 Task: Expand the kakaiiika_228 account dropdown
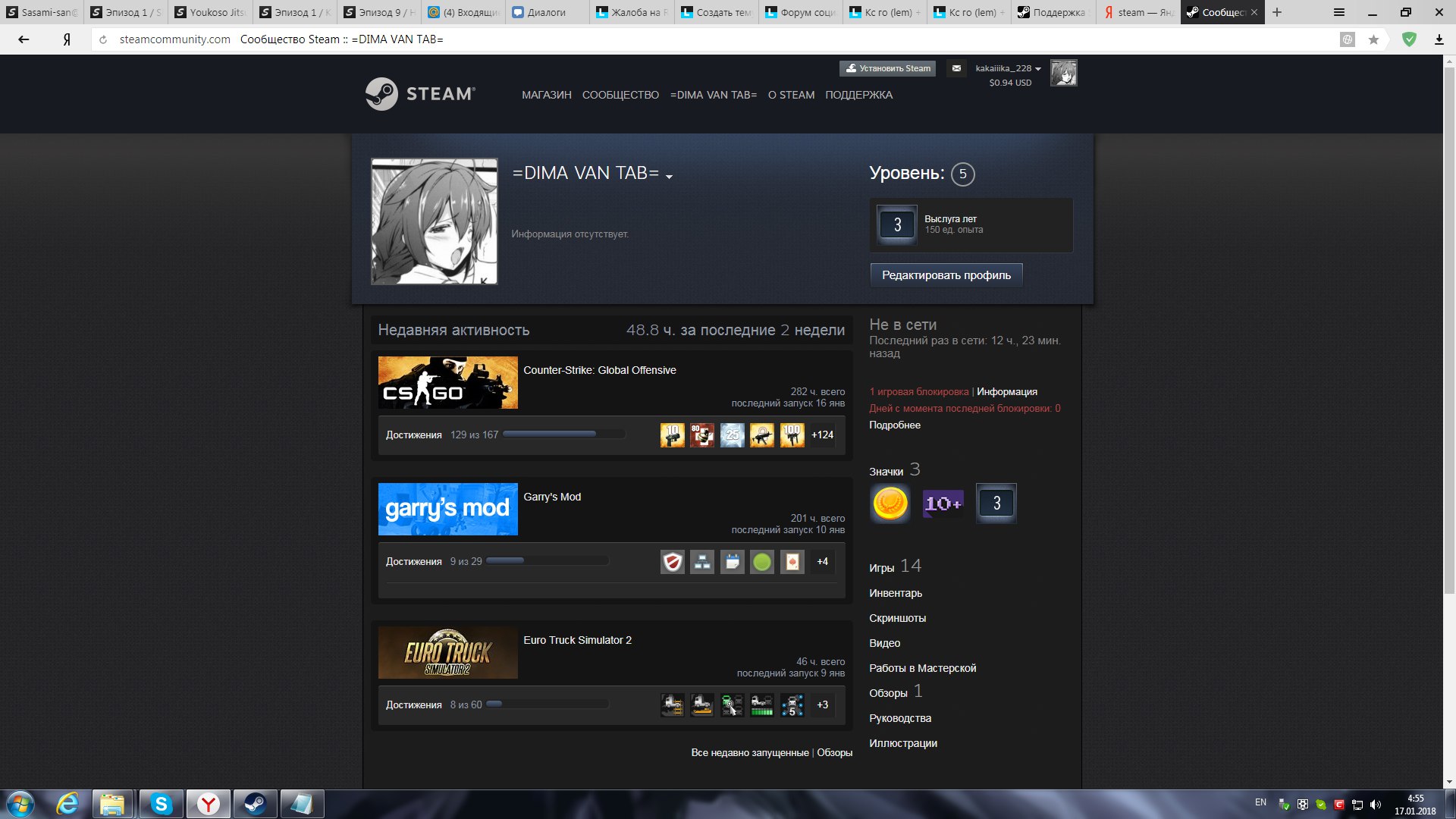[x=1008, y=68]
